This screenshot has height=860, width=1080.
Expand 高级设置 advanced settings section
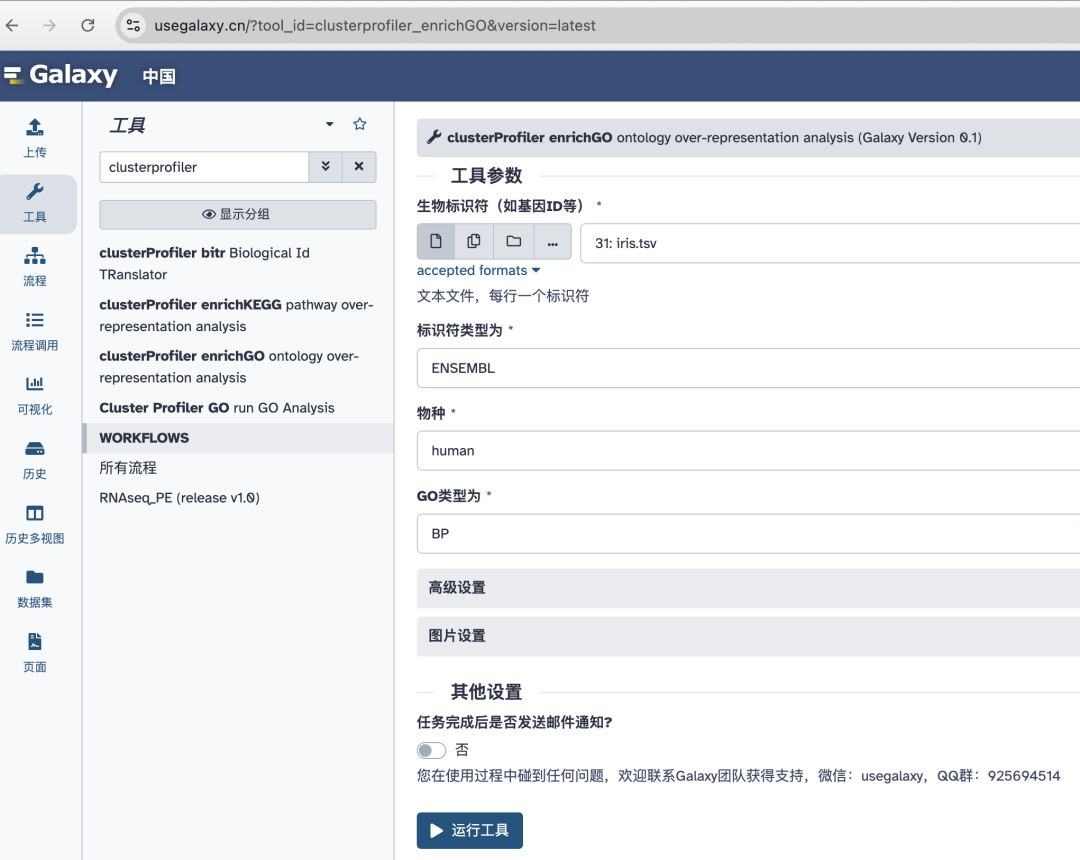click(x=748, y=588)
